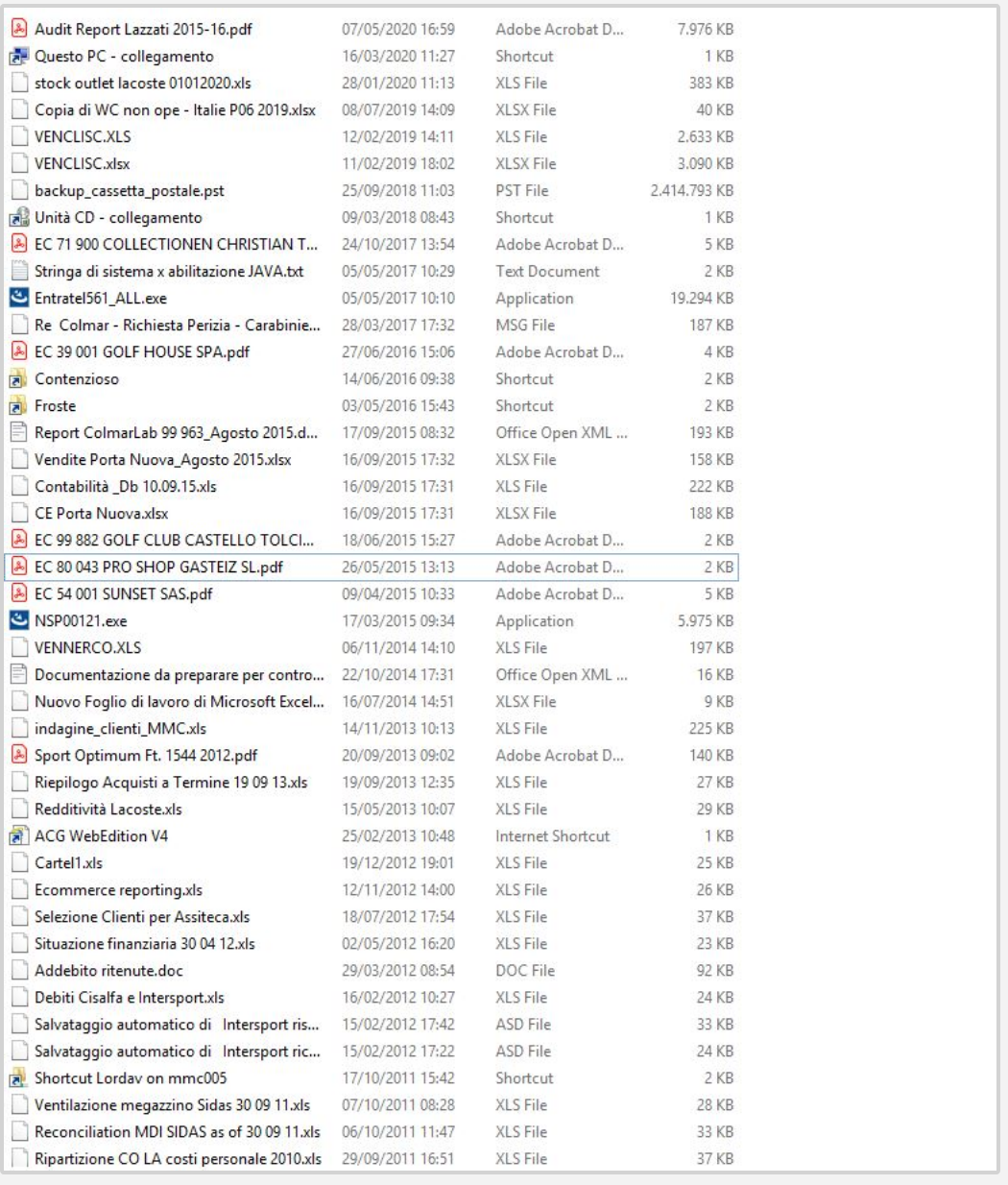1008x1185 pixels.
Task: Click the Unità CD shortcut icon
Action: coord(18,217)
